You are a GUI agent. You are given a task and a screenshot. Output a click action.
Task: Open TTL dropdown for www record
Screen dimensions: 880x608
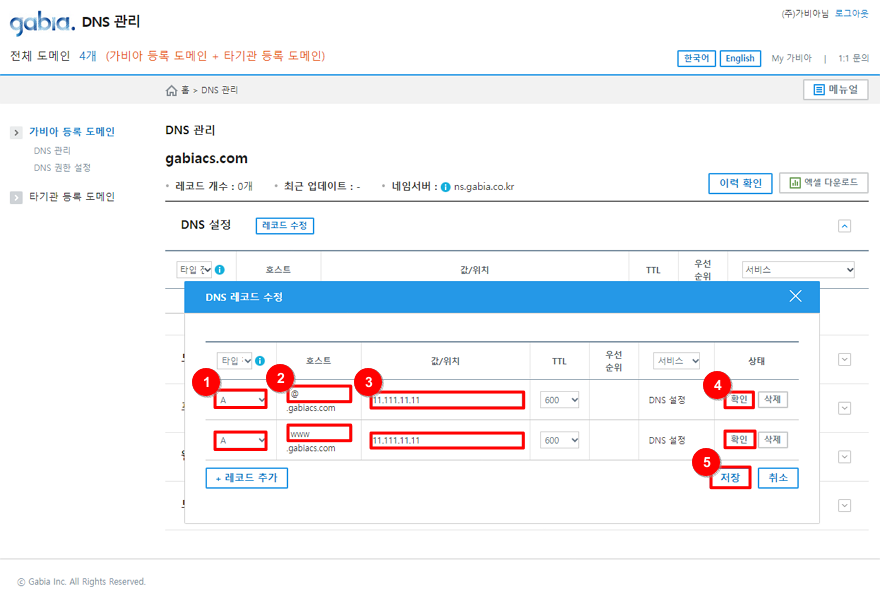[x=560, y=440]
